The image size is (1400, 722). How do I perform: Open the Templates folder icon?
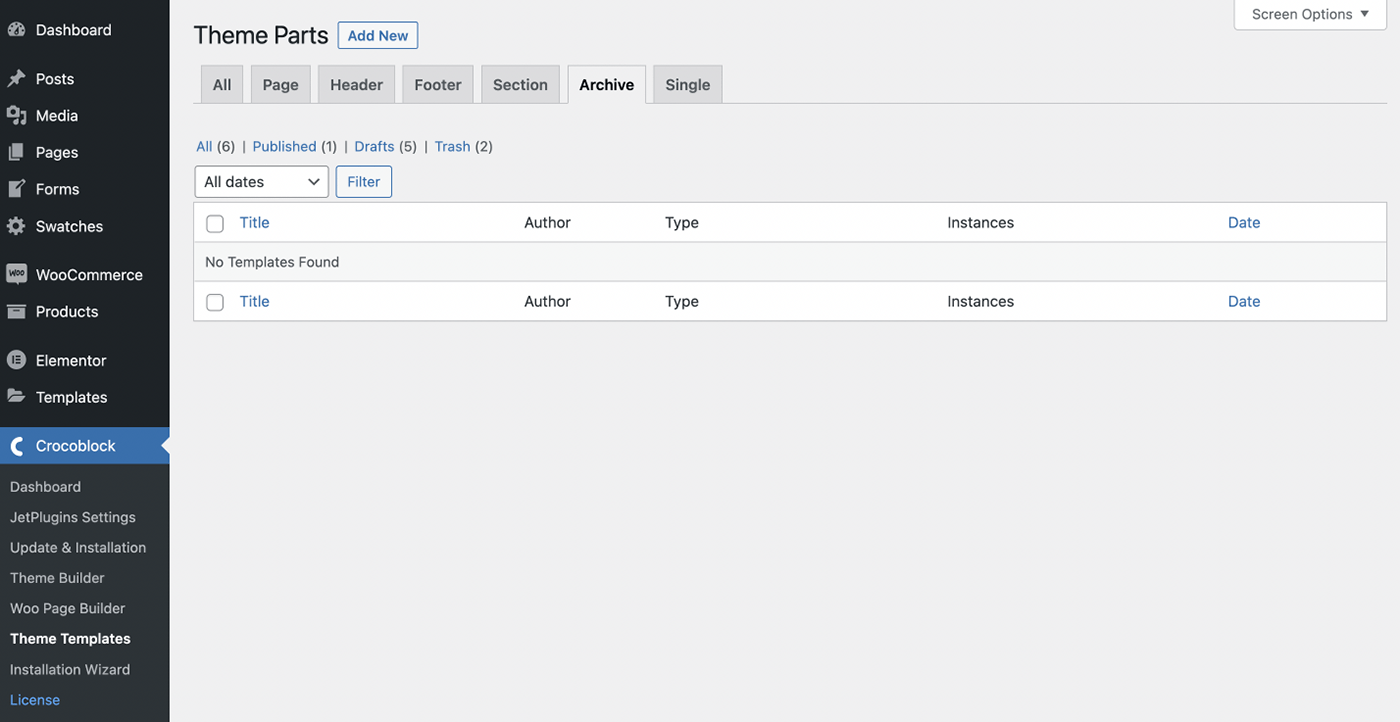(x=16, y=397)
